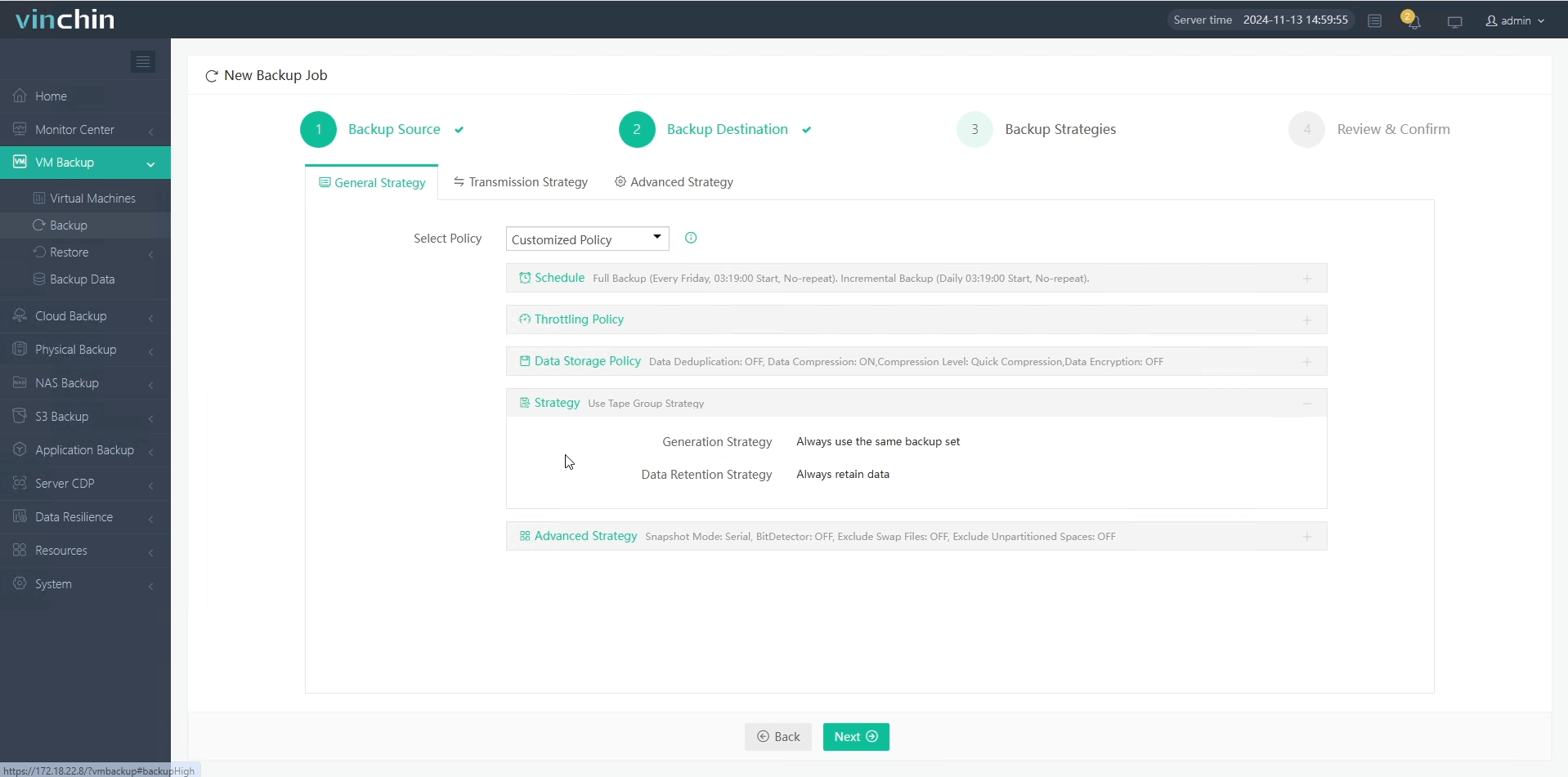Expand Data Storage Policy with plus

(x=1307, y=362)
